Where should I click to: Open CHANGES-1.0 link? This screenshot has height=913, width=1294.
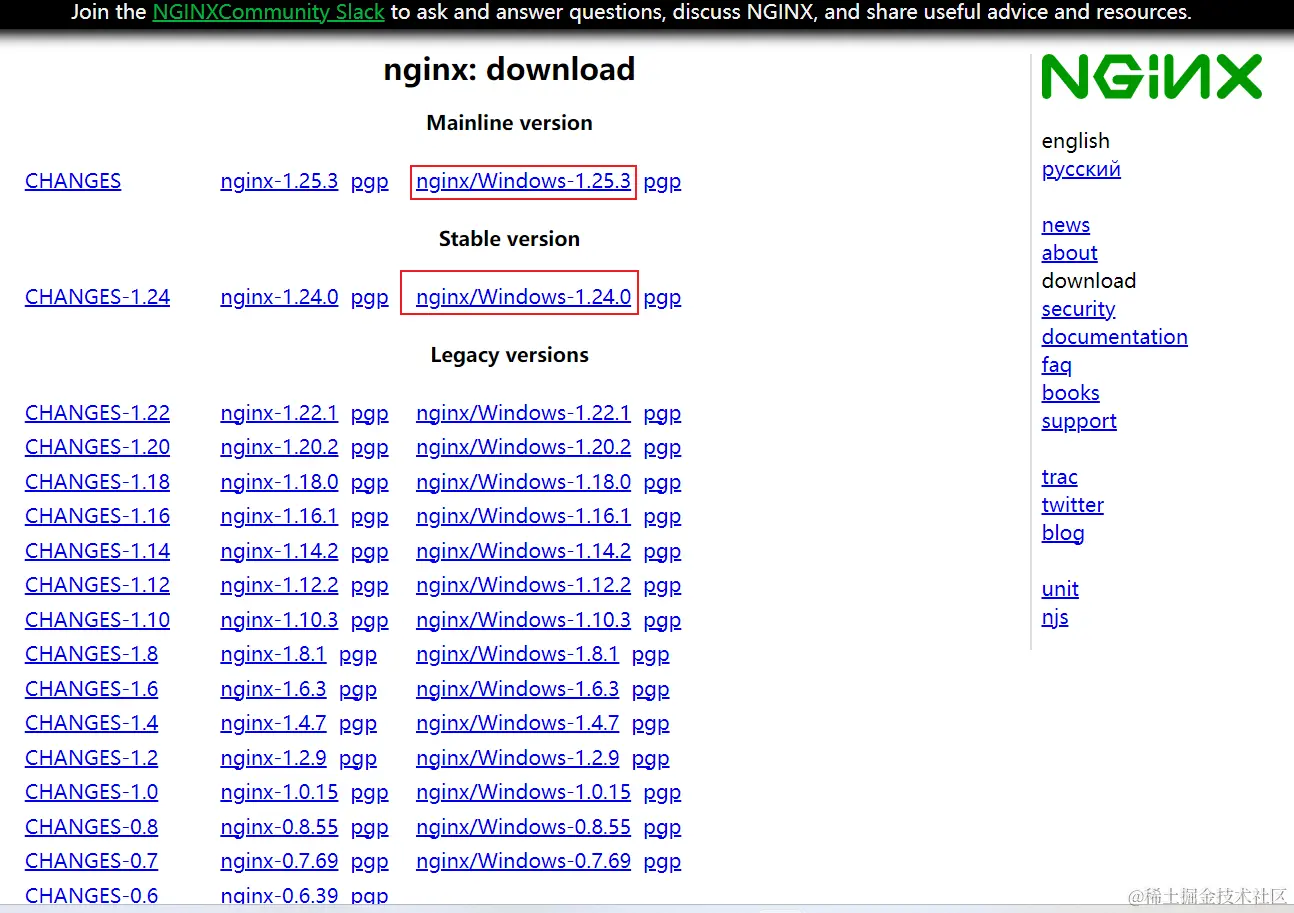click(91, 792)
